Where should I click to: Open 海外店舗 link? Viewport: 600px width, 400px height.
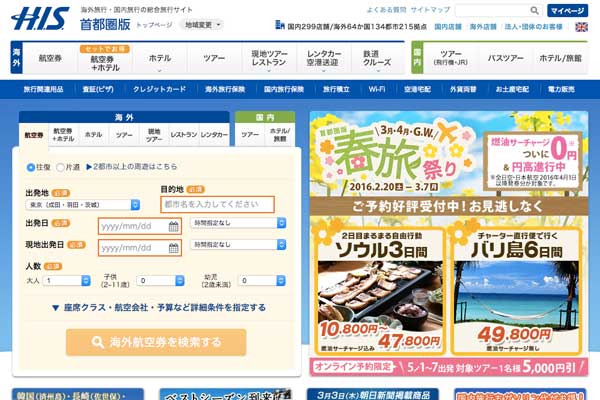483,27
